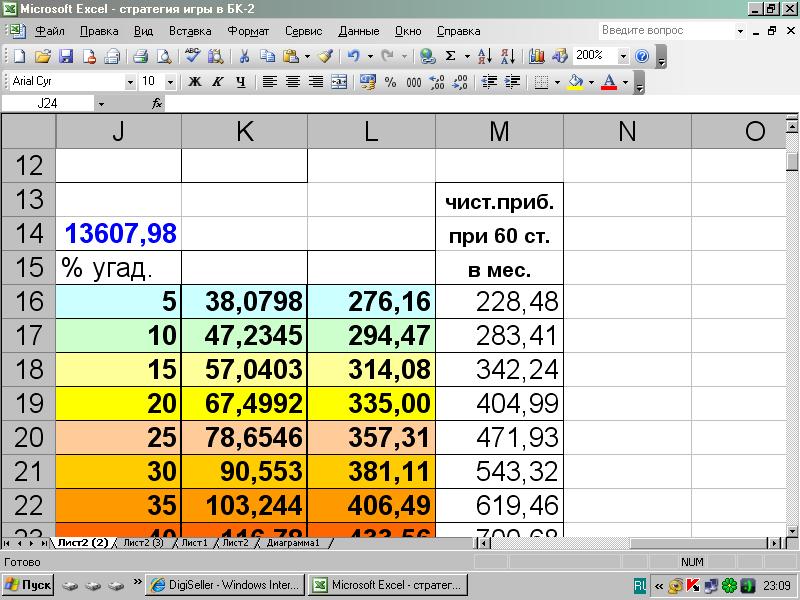Toggle underline Ч formatting
Image resolution: width=800 pixels, height=600 pixels.
coord(241,82)
